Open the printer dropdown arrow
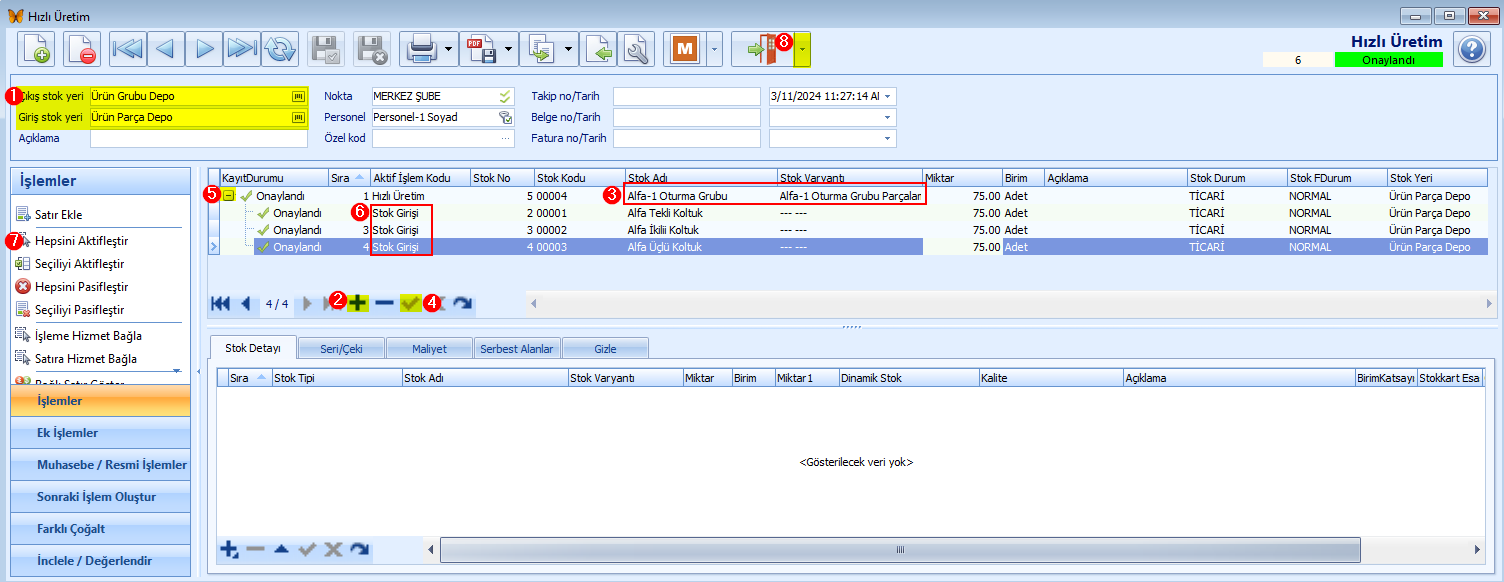The width and height of the screenshot is (1504, 582). click(449, 48)
